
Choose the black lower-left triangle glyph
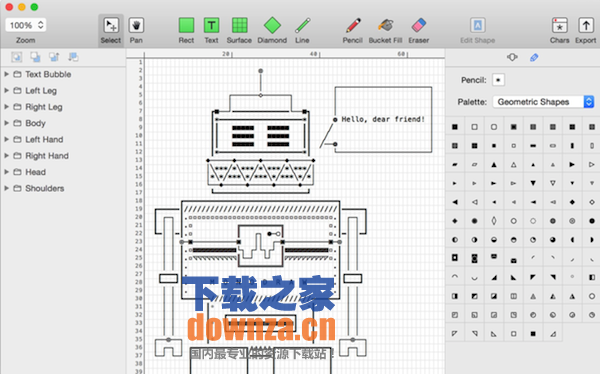click(x=514, y=277)
